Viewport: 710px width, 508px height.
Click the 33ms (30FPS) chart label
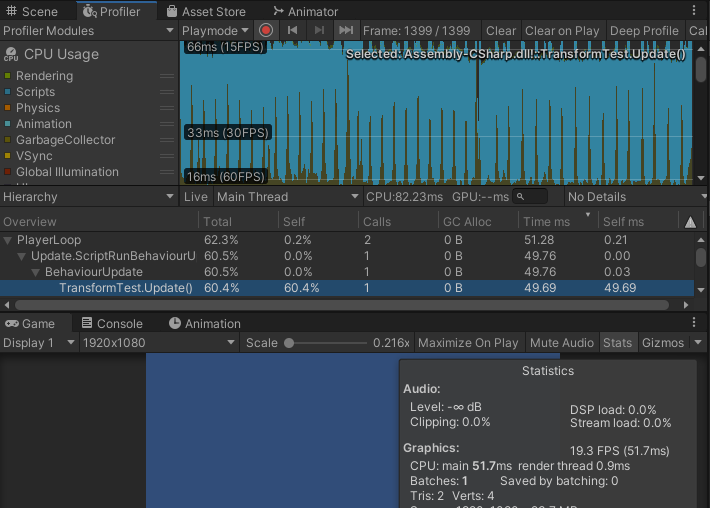tap(228, 133)
